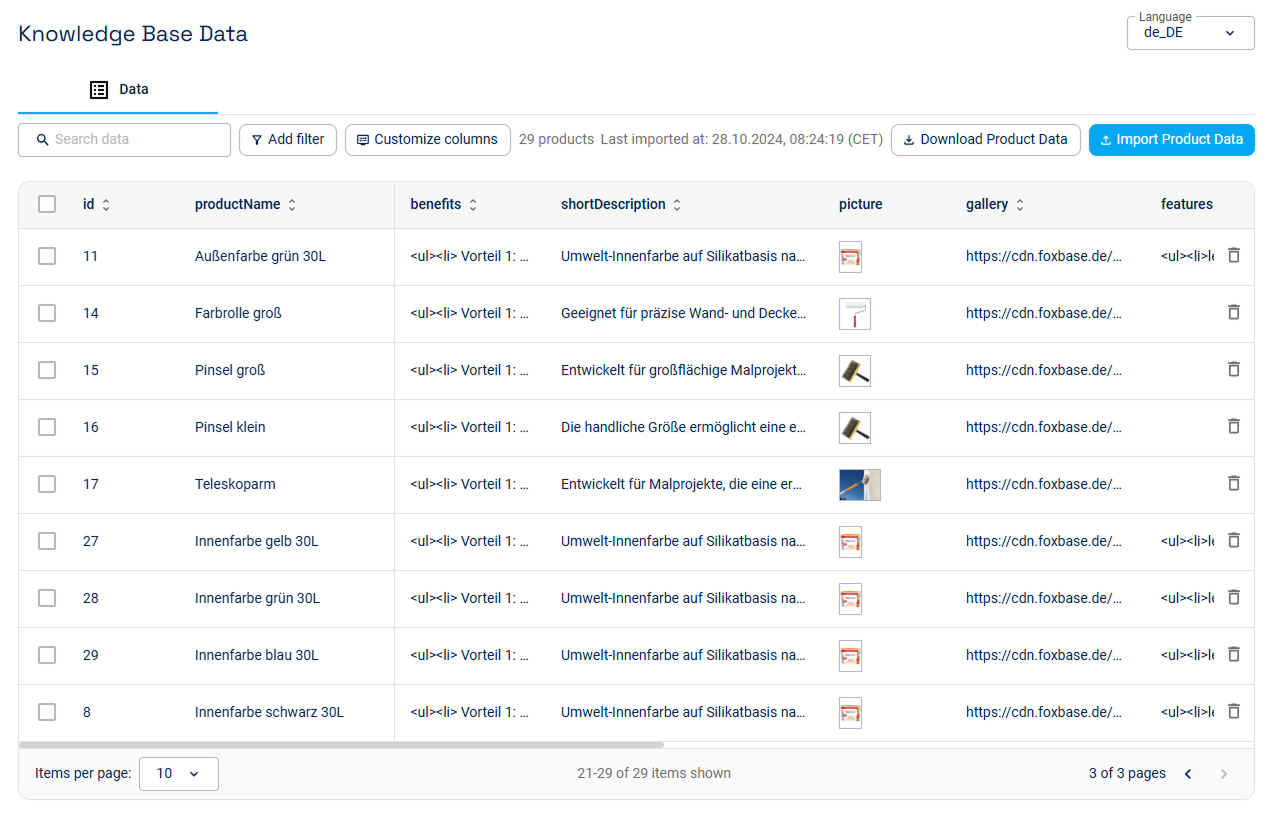
Task: Sort the gallery column
Action: pyautogui.click(x=1020, y=205)
